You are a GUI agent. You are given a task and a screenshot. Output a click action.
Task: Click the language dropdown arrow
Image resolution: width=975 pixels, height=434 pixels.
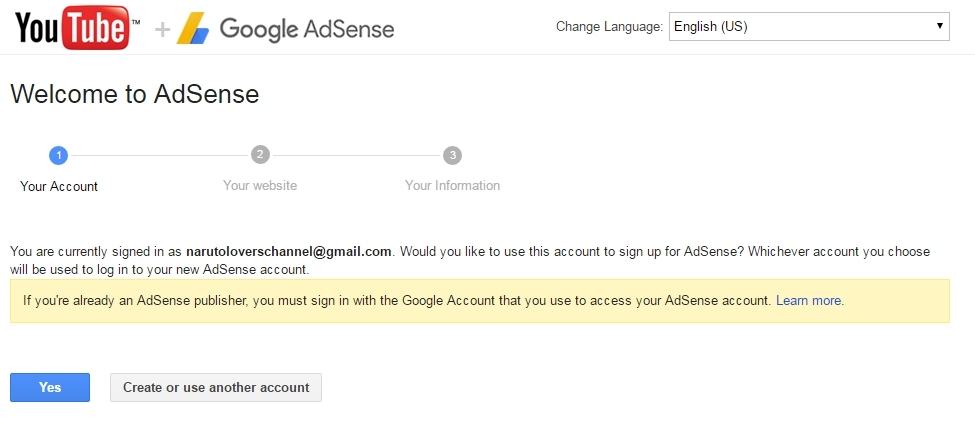(x=940, y=27)
